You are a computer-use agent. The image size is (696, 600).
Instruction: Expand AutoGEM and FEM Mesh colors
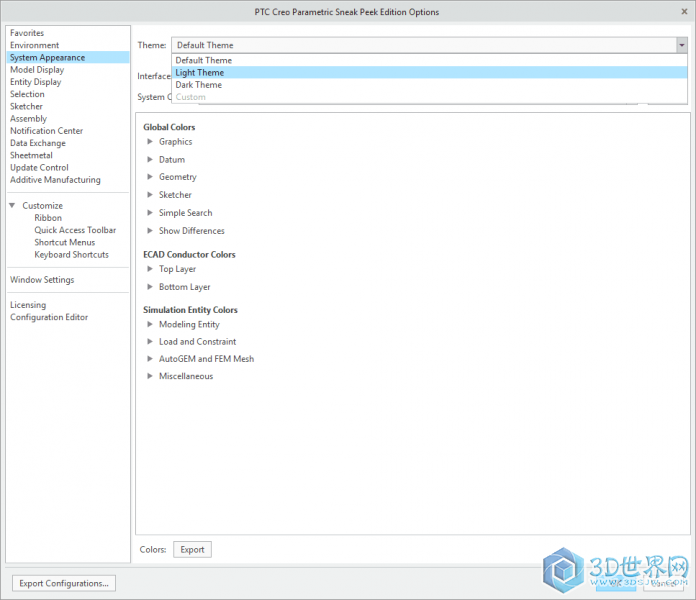(150, 359)
